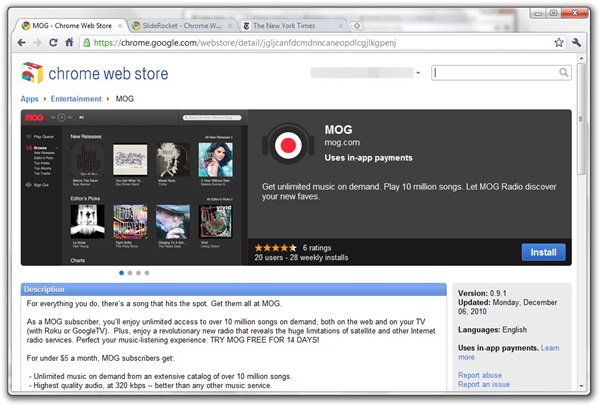This screenshot has width=600, height=406.
Task: Click the Languages: English text
Action: click(x=492, y=329)
